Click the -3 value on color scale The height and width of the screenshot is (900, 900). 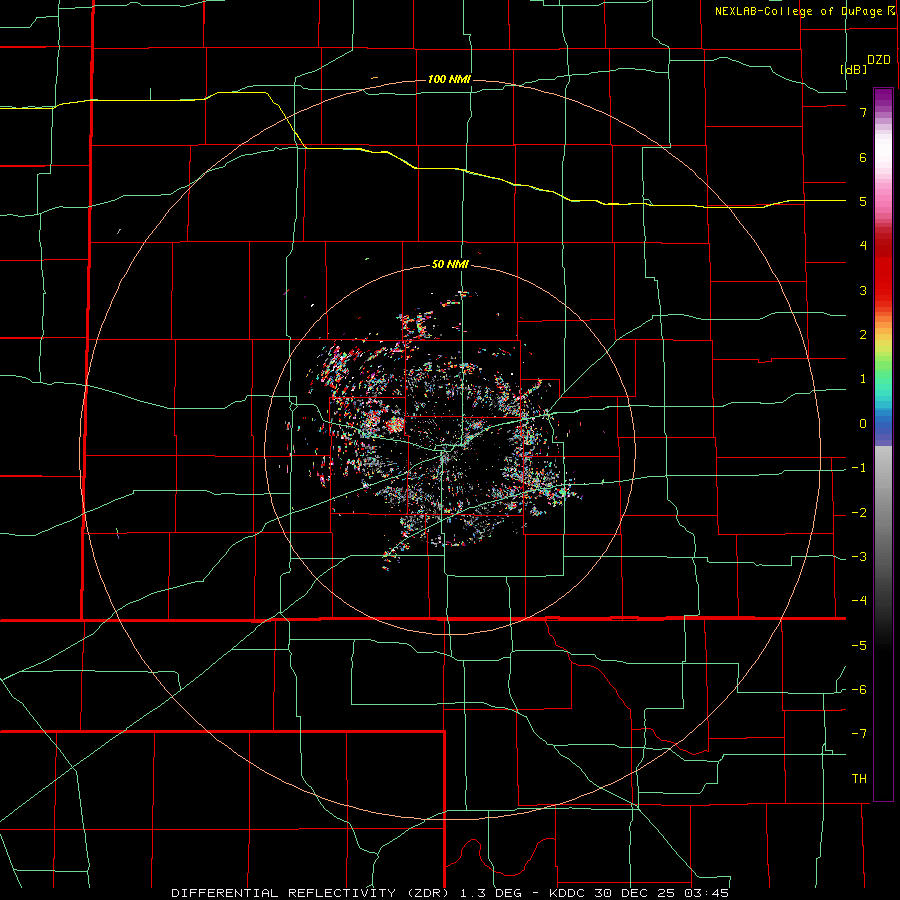point(859,557)
